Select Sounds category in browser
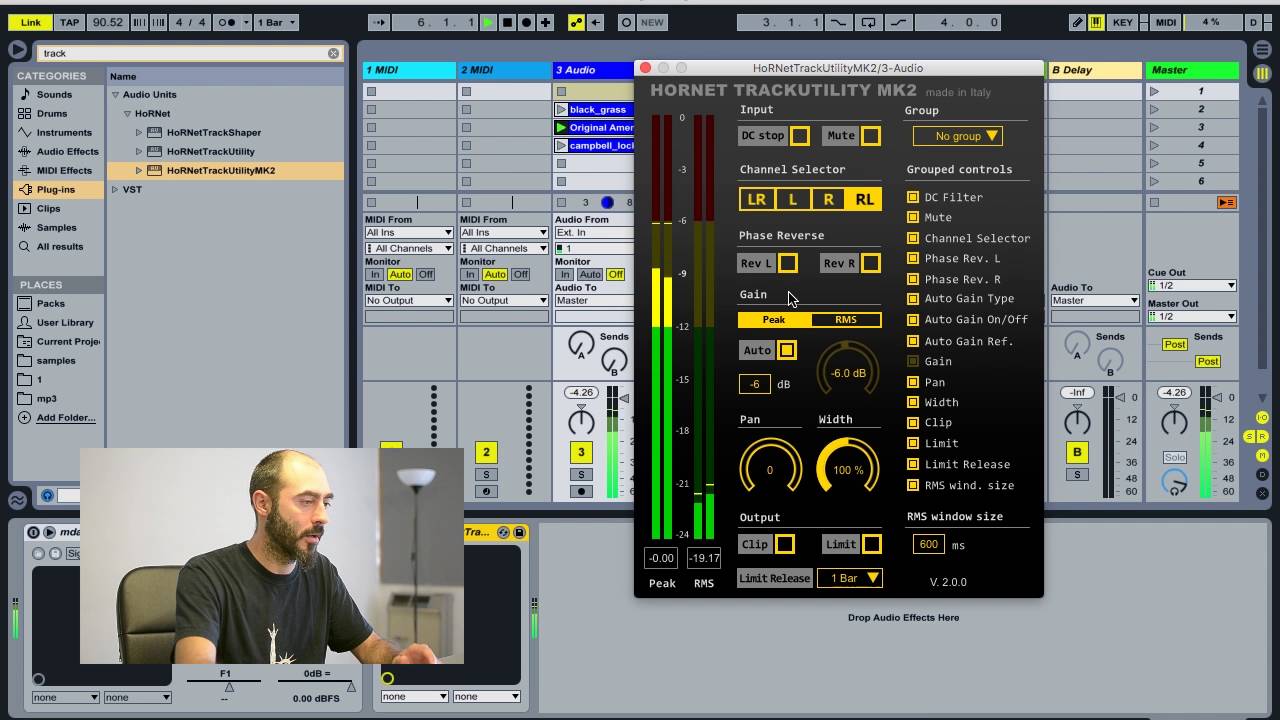 tap(54, 95)
